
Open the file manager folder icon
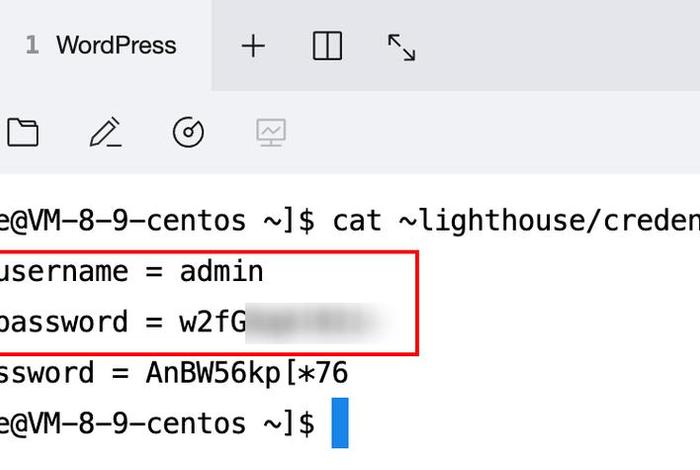(23, 132)
